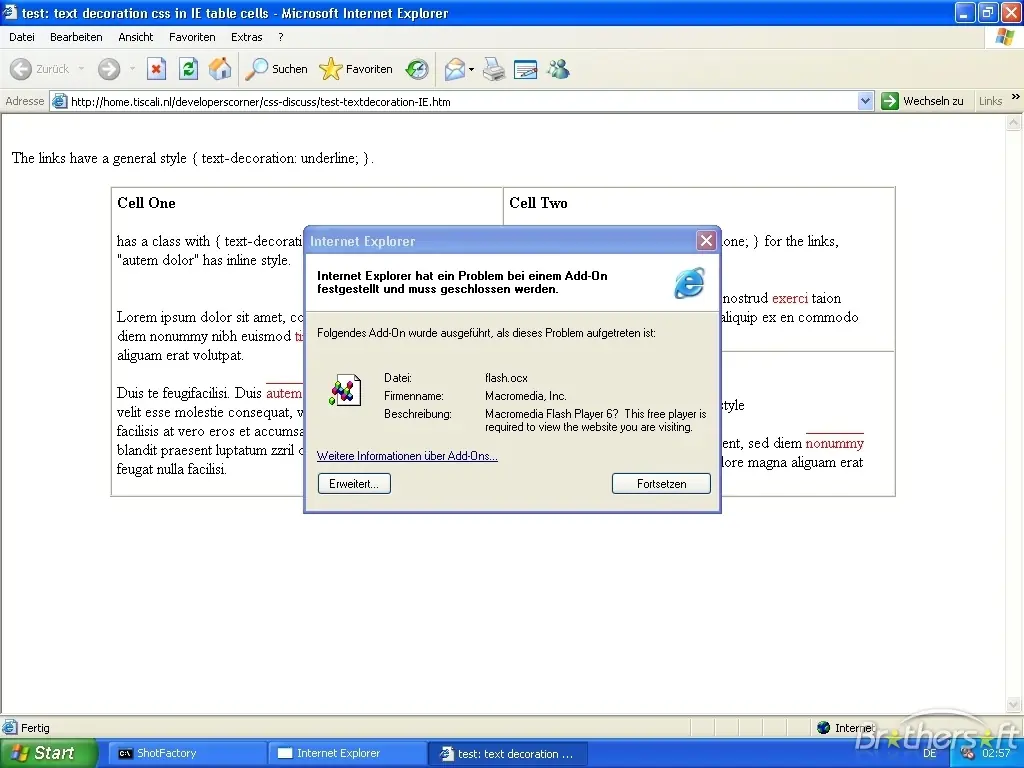Open the Messenger people icon
Viewport: 1024px width, 768px height.
[558, 69]
